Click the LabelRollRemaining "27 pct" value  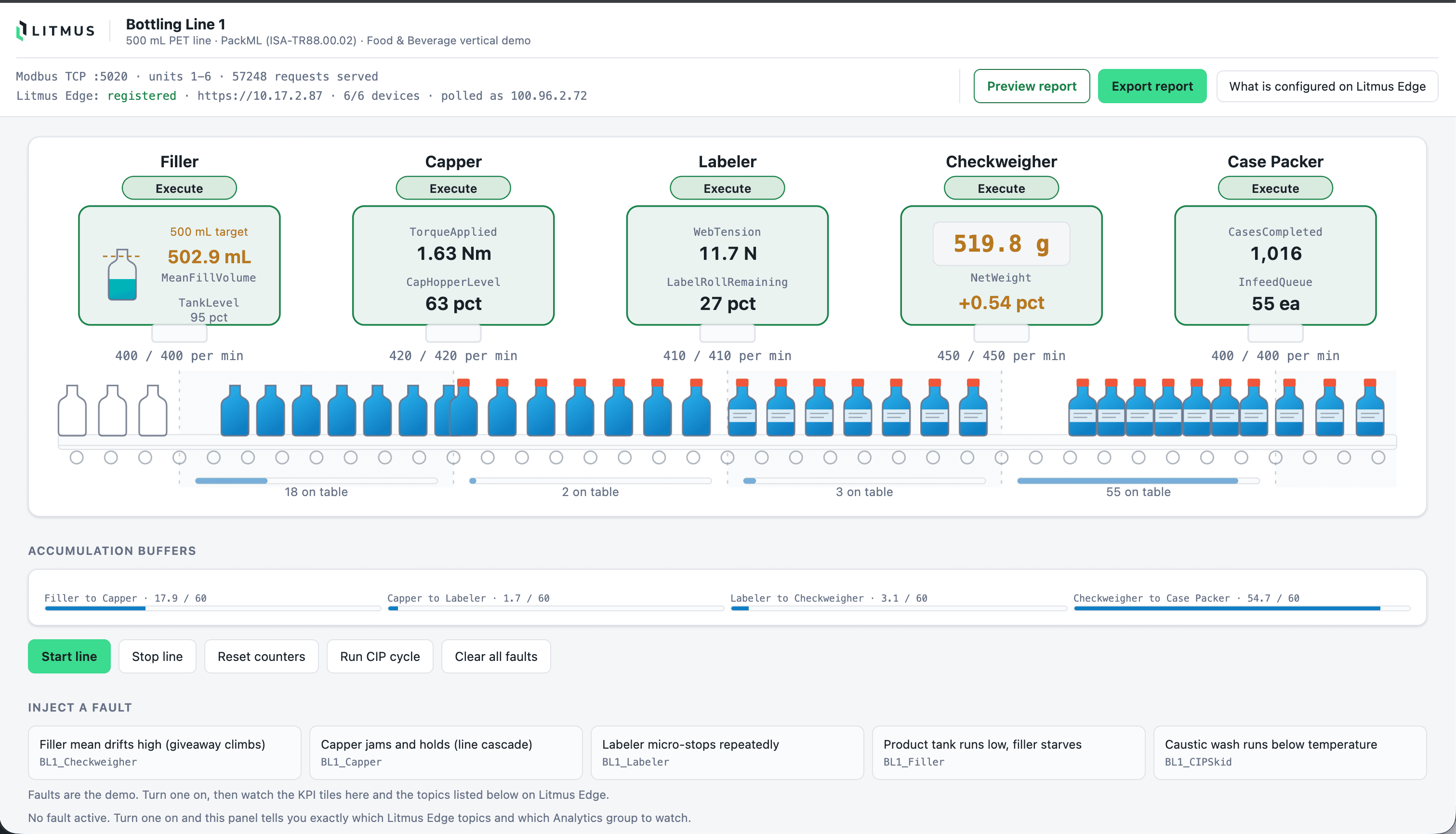[728, 304]
